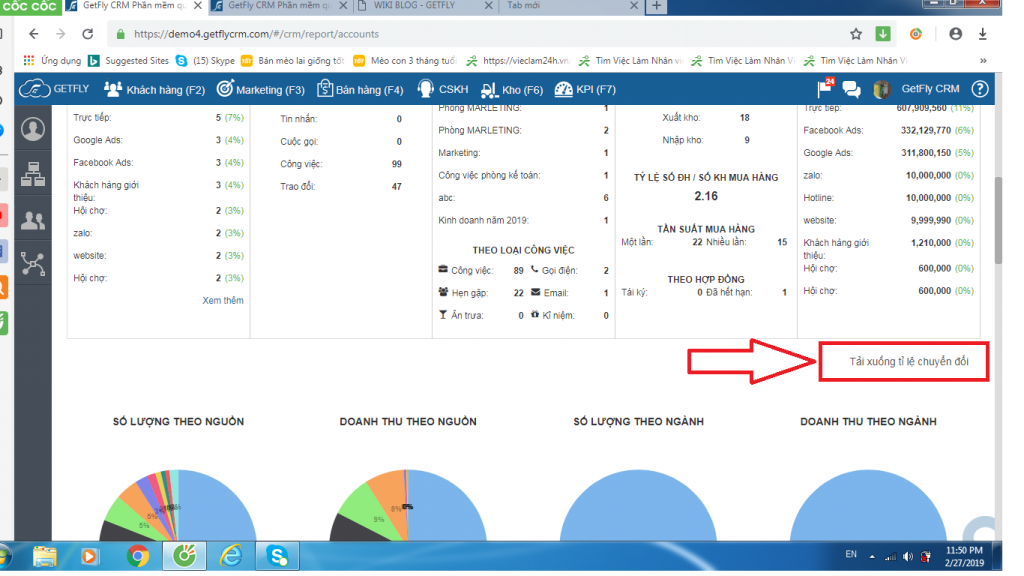Click Tải xuống tỉ lệ chuyển đổi

point(908,361)
